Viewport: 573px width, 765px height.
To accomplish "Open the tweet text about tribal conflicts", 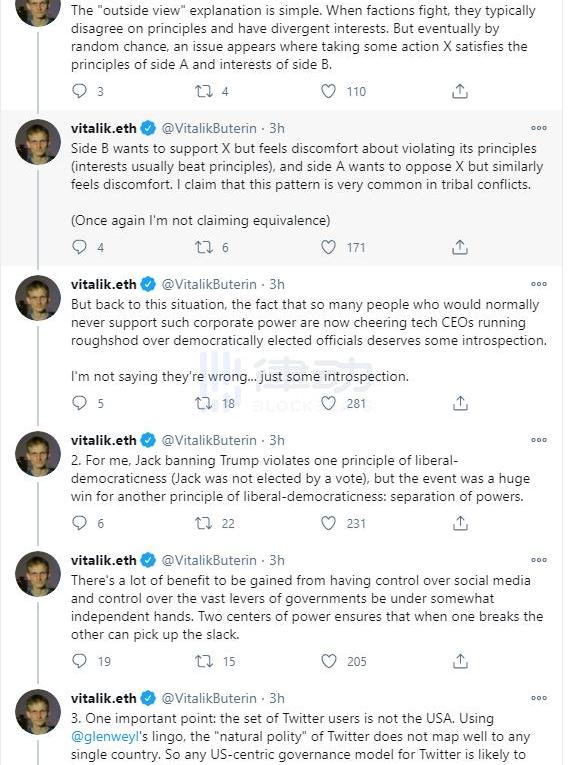I will tap(307, 184).
